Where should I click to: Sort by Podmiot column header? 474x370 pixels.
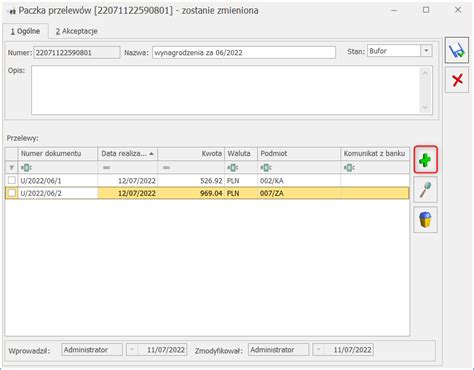[299, 153]
